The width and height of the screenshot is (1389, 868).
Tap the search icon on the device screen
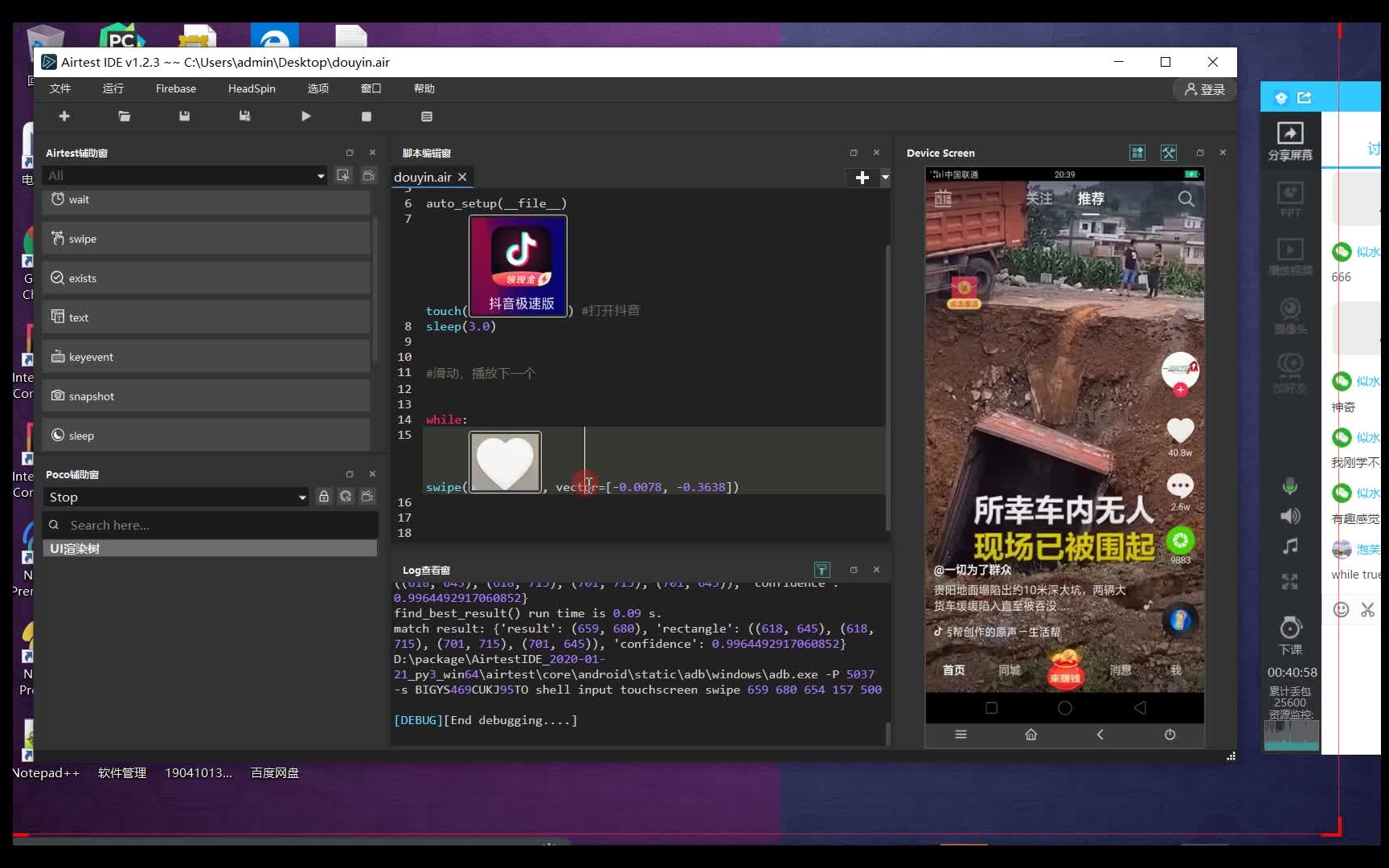click(1186, 199)
